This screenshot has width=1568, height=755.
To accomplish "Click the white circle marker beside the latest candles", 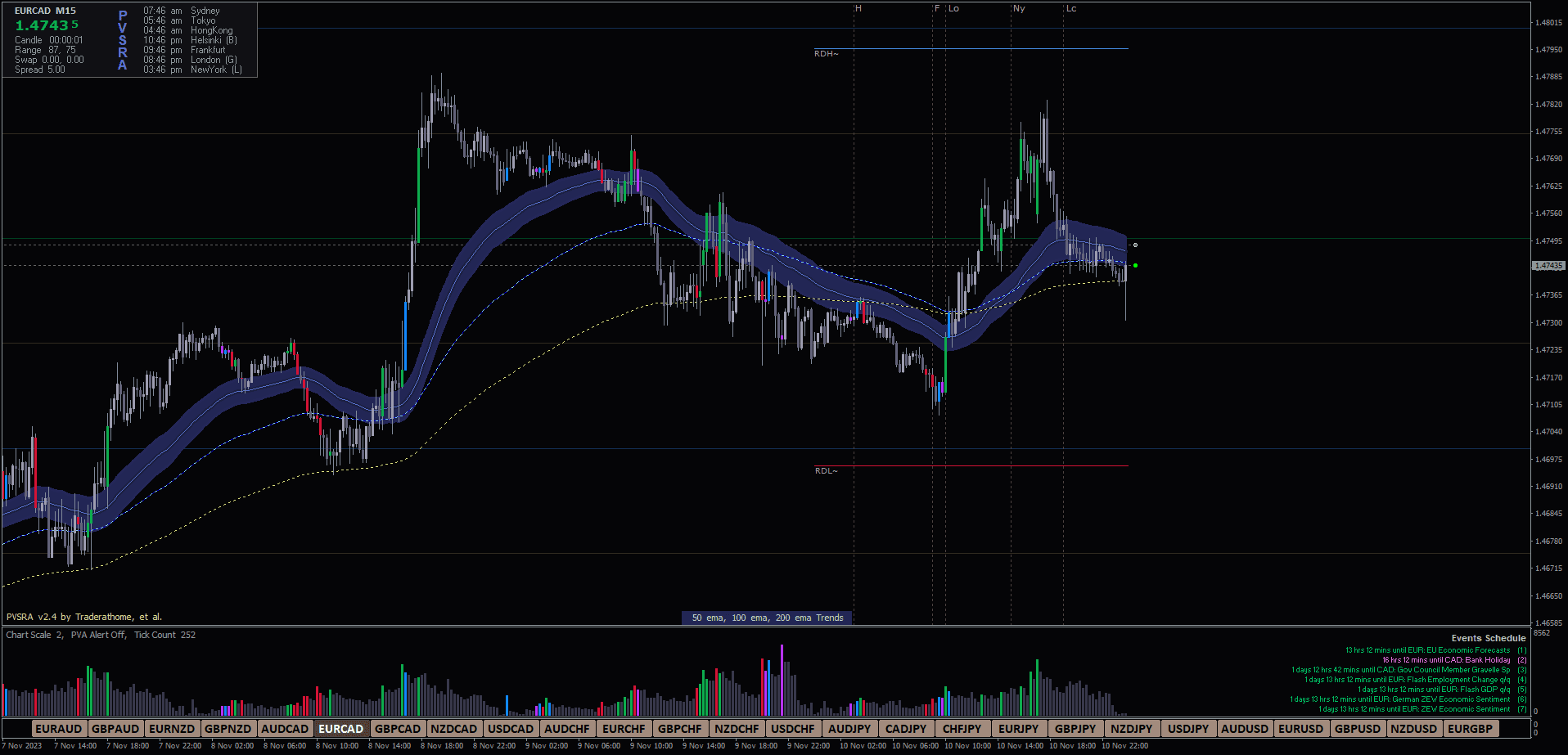I will 1136,244.
